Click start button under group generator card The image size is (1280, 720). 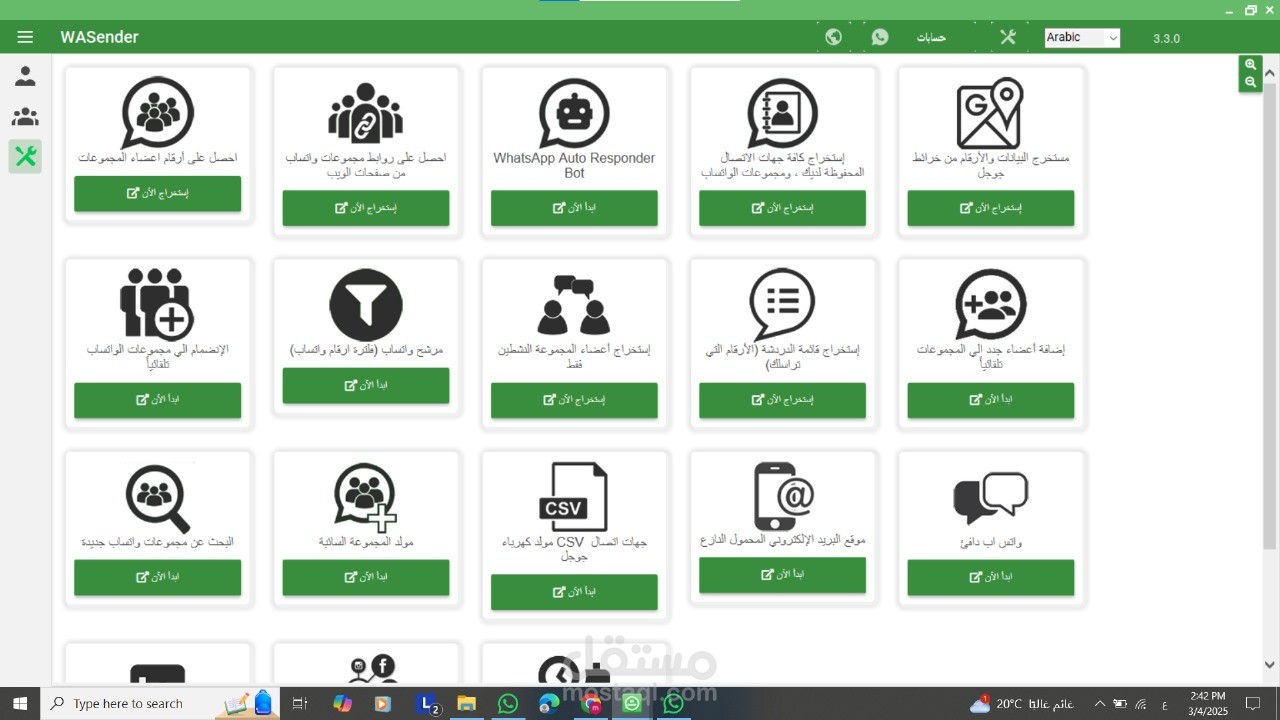point(366,577)
